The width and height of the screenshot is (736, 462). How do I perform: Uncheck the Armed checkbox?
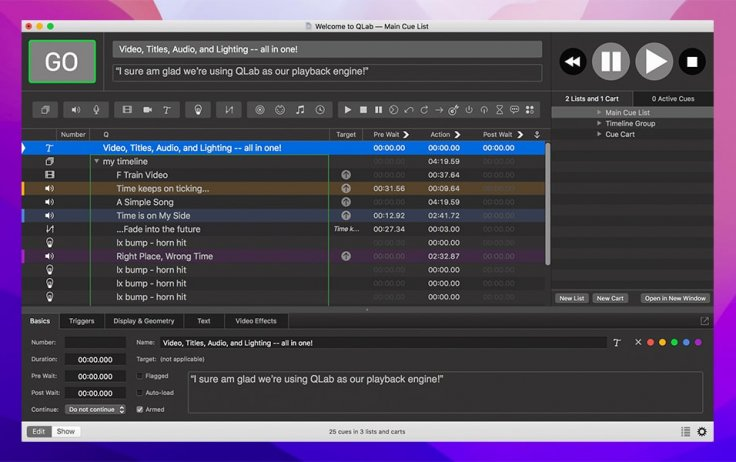coord(140,409)
